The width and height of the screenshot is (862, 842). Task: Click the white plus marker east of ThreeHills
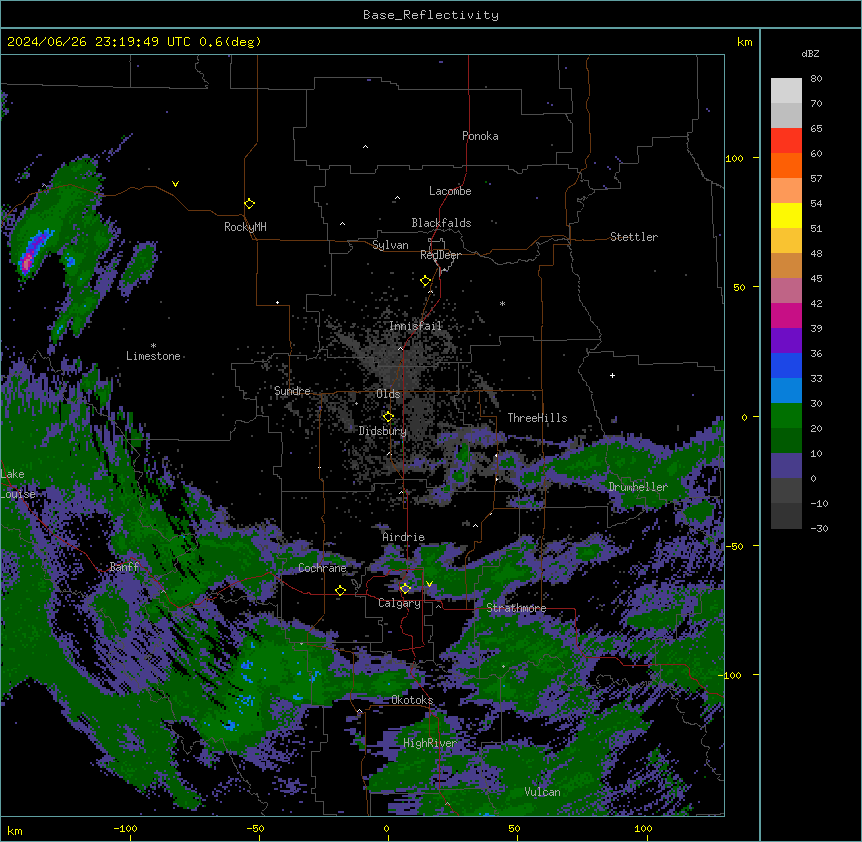coord(612,375)
